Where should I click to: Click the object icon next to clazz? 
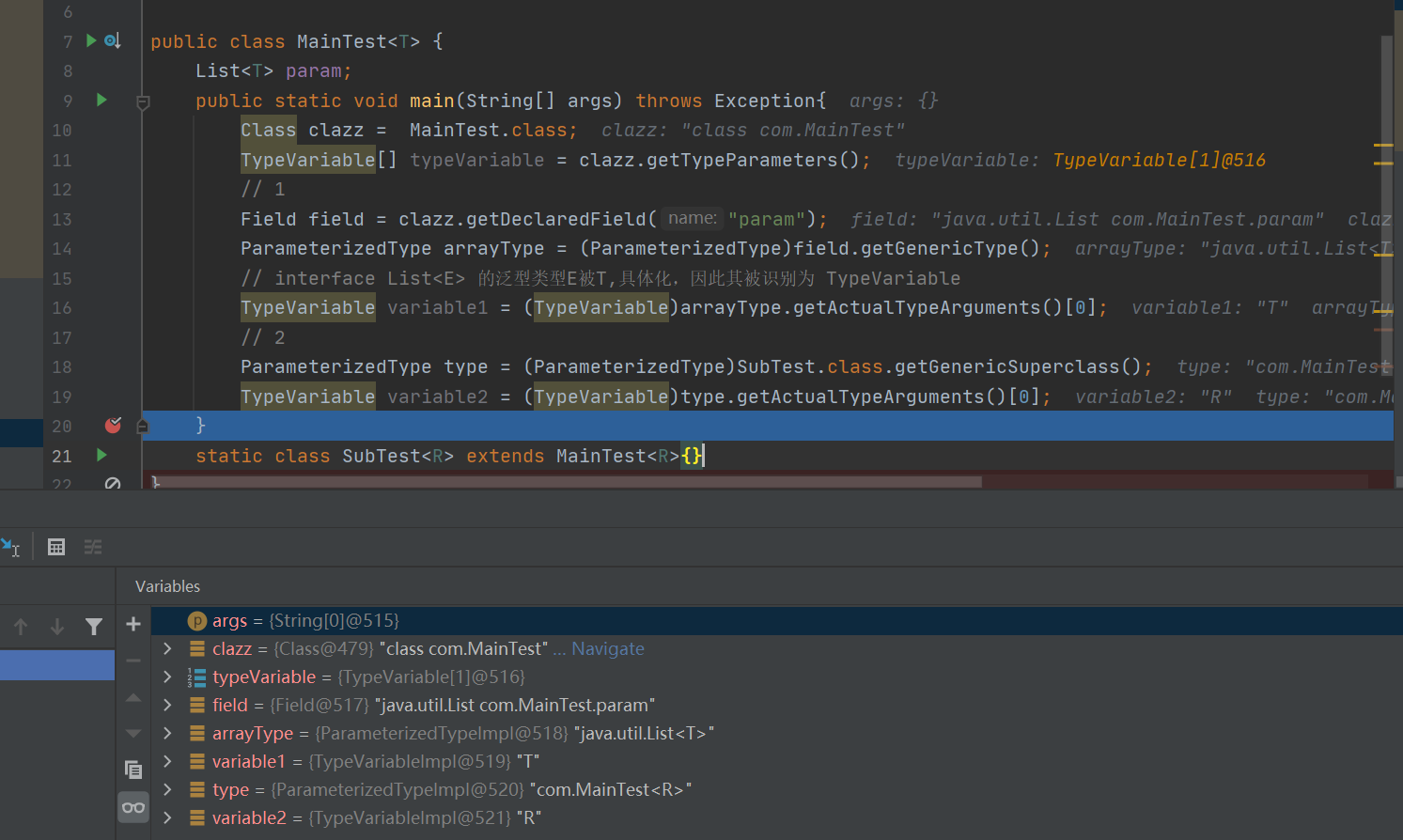pyautogui.click(x=197, y=649)
